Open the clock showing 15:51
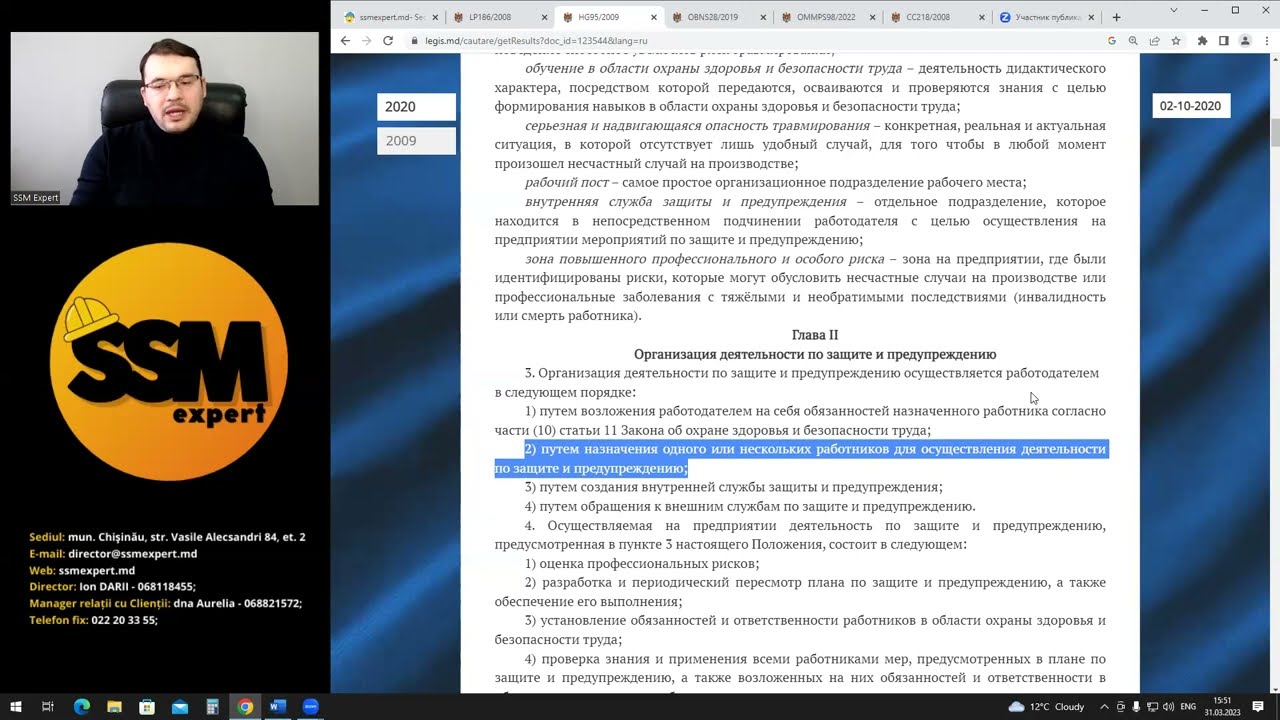This screenshot has width=1280, height=720. click(1223, 706)
